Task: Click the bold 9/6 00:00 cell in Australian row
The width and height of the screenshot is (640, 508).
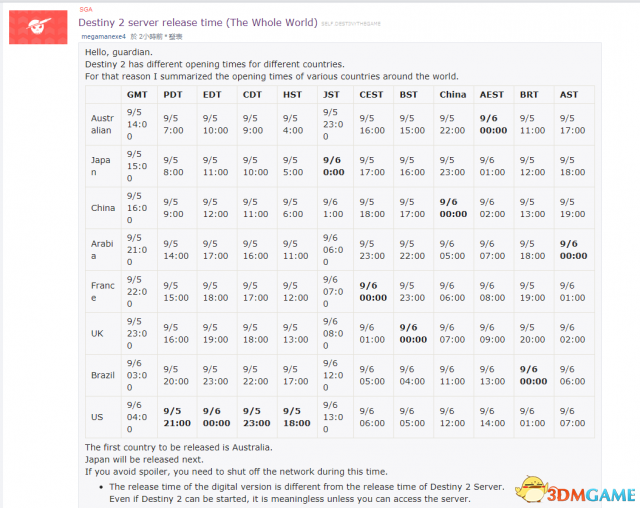Action: (493, 124)
